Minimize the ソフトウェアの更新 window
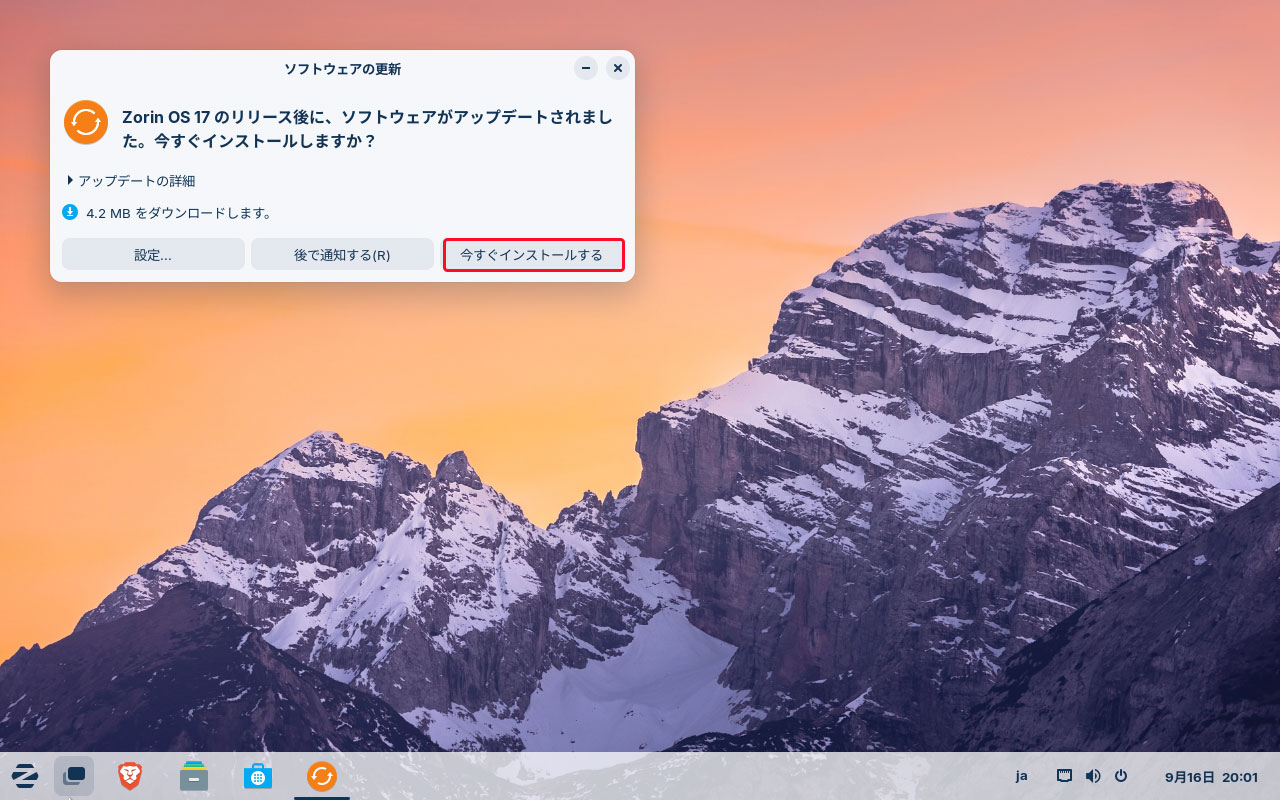Image resolution: width=1280 pixels, height=800 pixels. point(586,68)
